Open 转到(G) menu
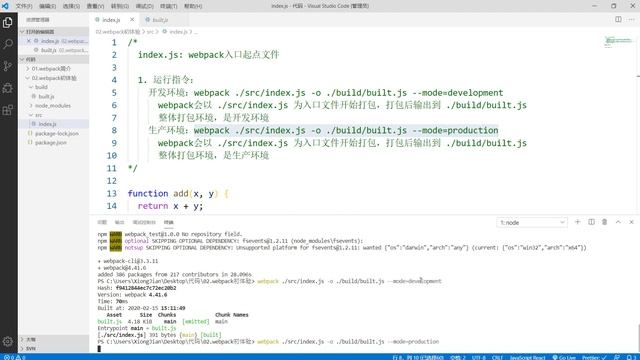This screenshot has height=360, width=640. (120, 6)
